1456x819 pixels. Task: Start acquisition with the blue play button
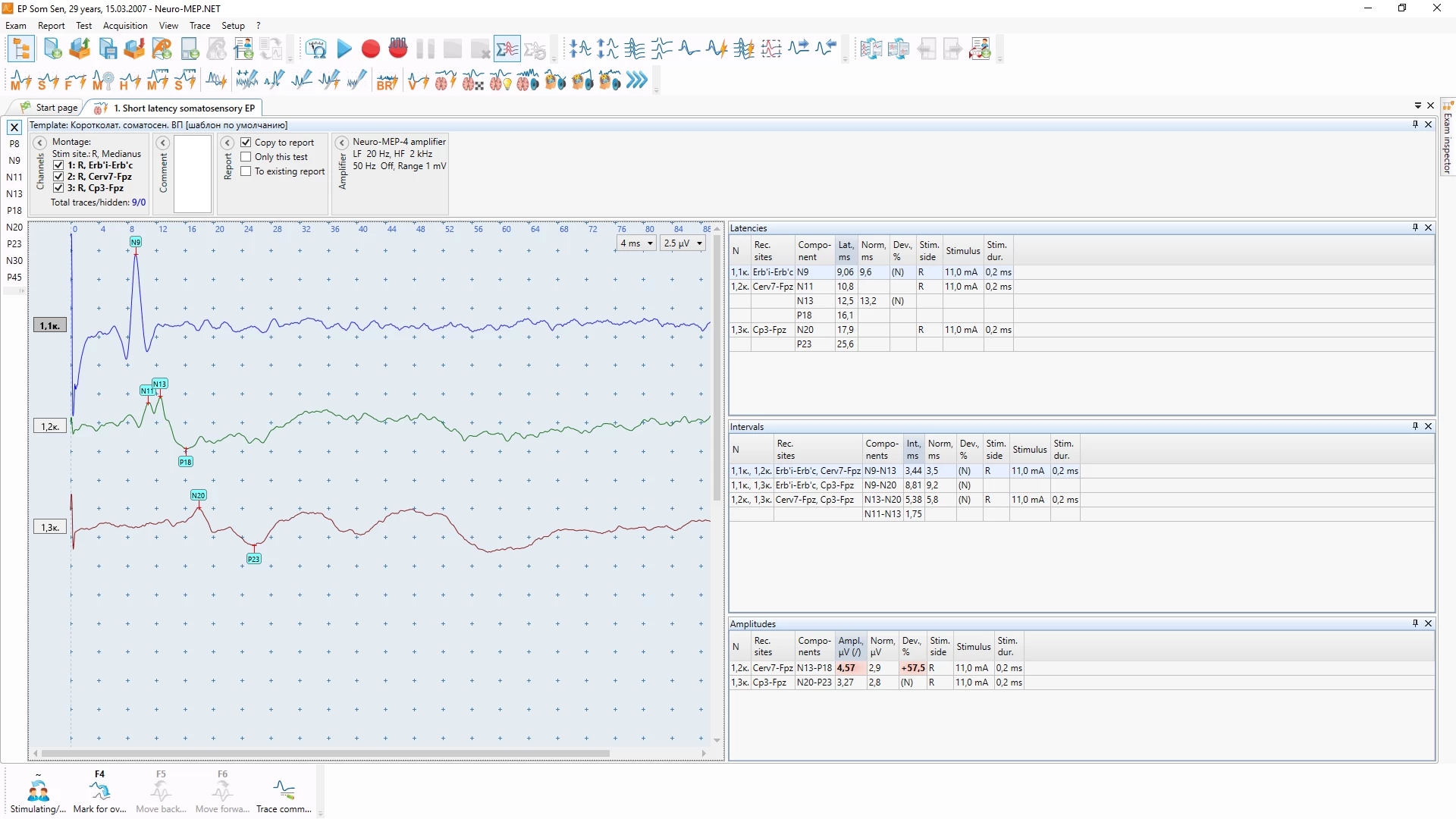344,50
